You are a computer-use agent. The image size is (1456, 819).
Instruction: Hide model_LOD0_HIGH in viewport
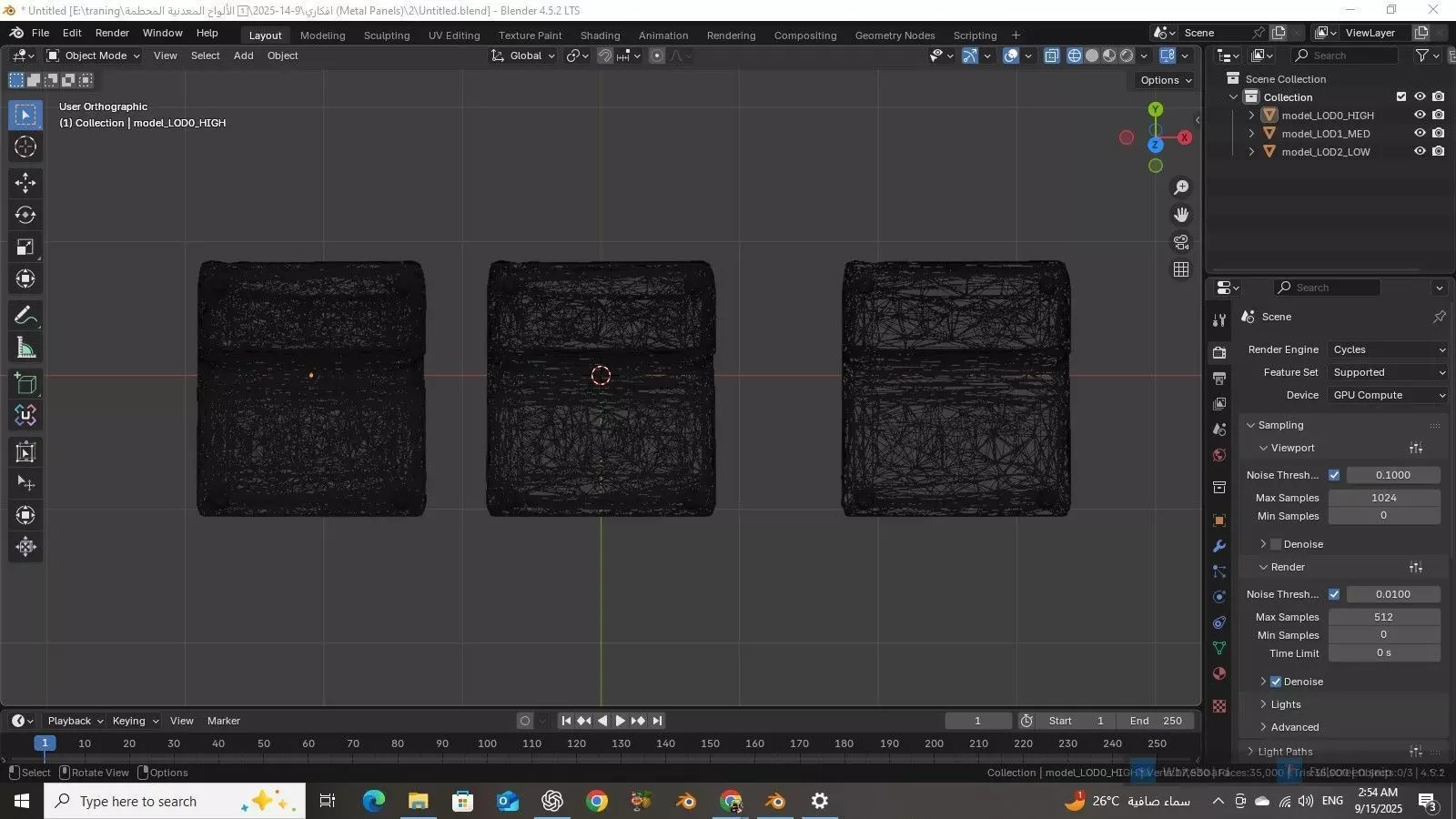coord(1420,116)
